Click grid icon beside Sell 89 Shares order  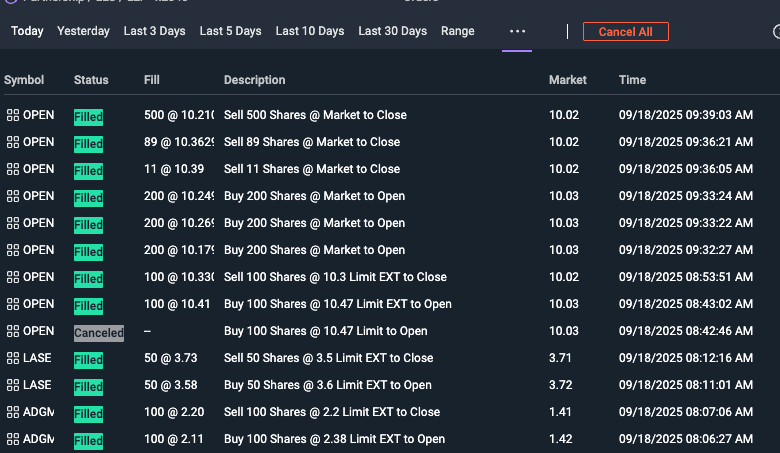point(13,142)
